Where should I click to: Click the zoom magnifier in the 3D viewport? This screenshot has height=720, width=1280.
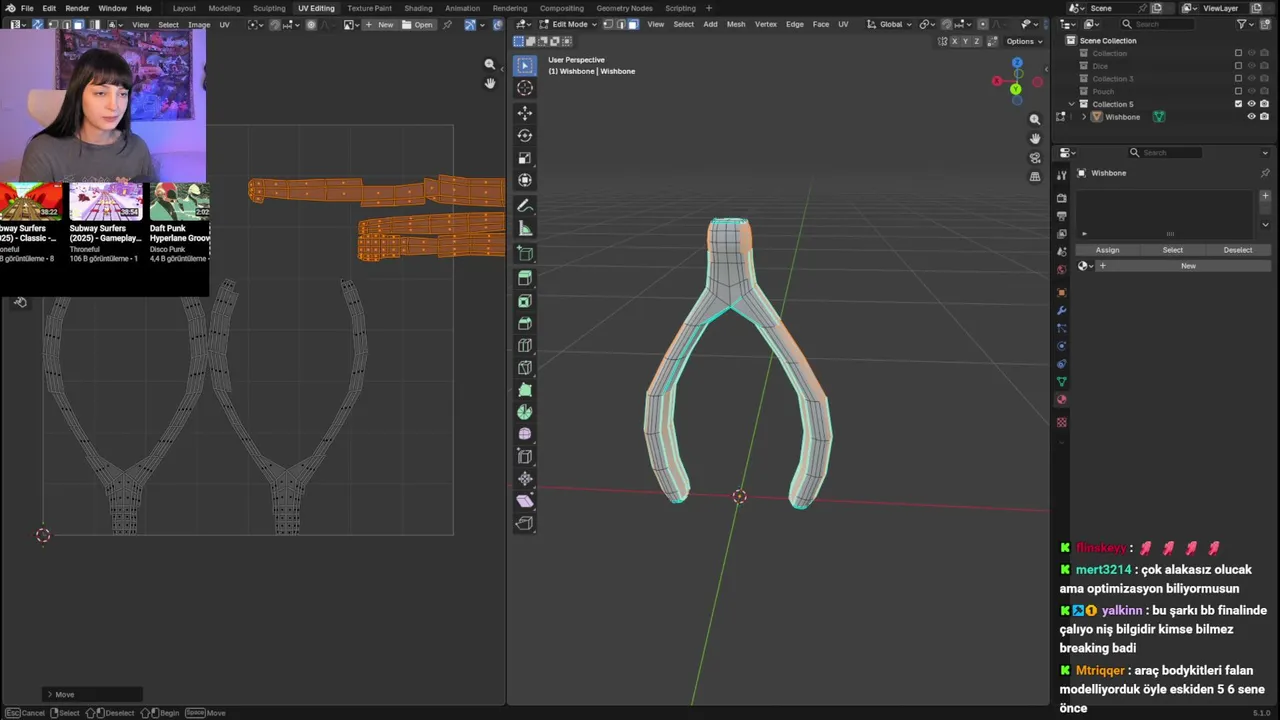[x=1035, y=119]
